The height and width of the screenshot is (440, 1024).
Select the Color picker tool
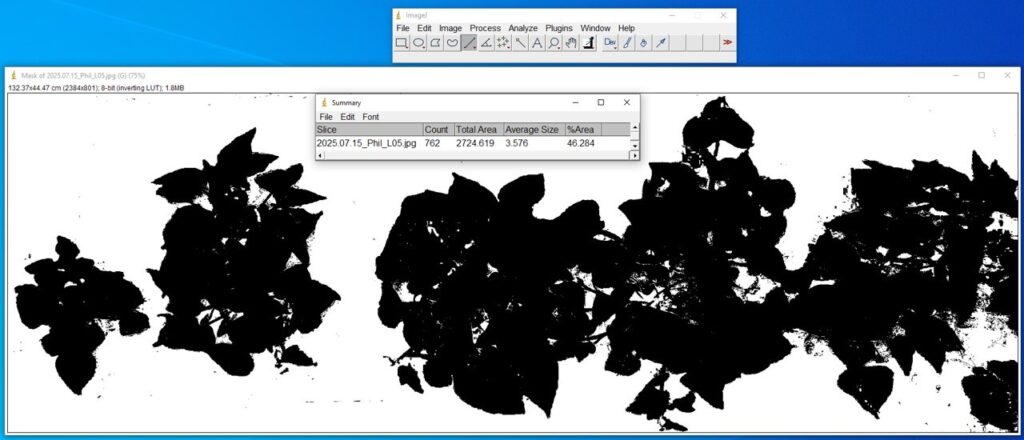coord(588,43)
